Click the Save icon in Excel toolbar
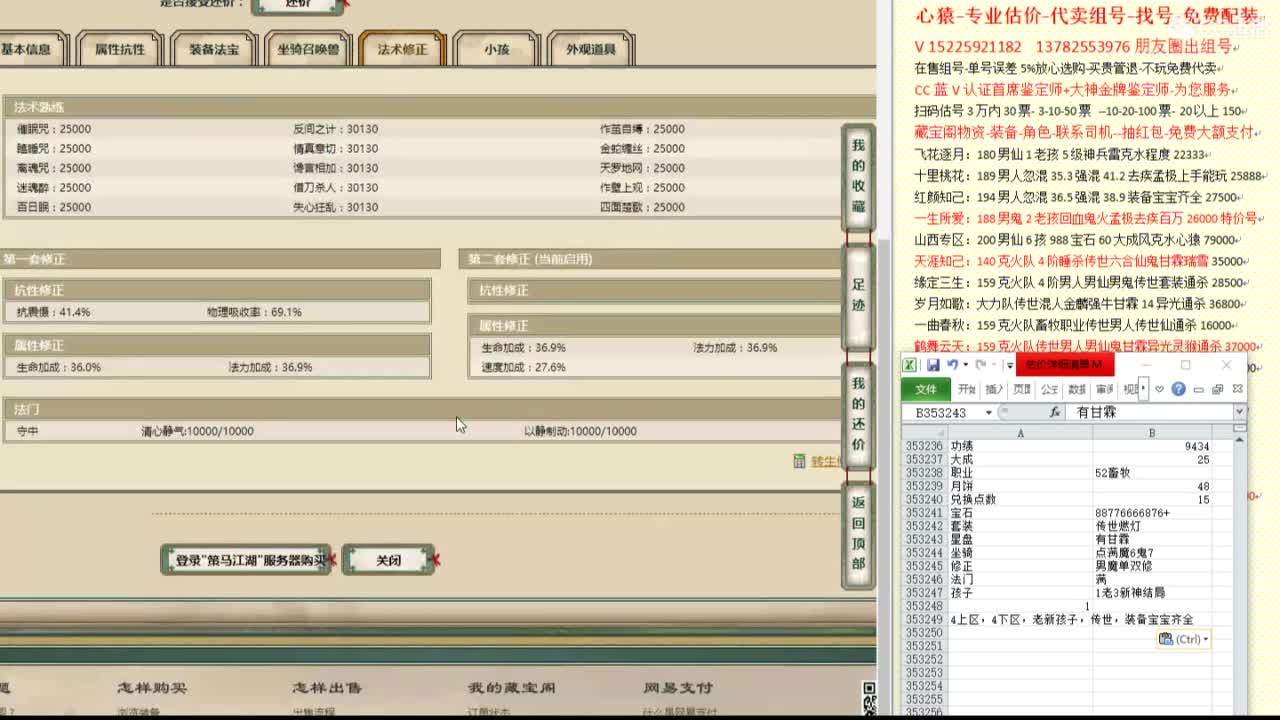The image size is (1280, 720). point(932,364)
